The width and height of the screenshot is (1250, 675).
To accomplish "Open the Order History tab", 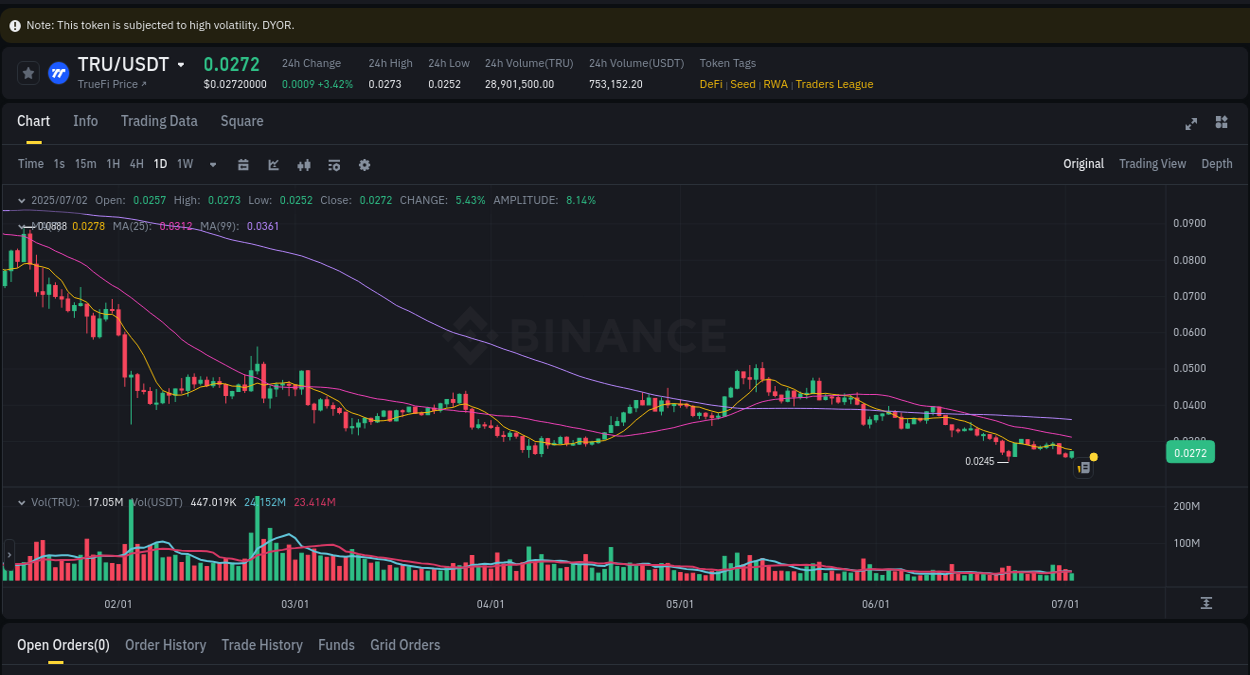I will coord(165,645).
